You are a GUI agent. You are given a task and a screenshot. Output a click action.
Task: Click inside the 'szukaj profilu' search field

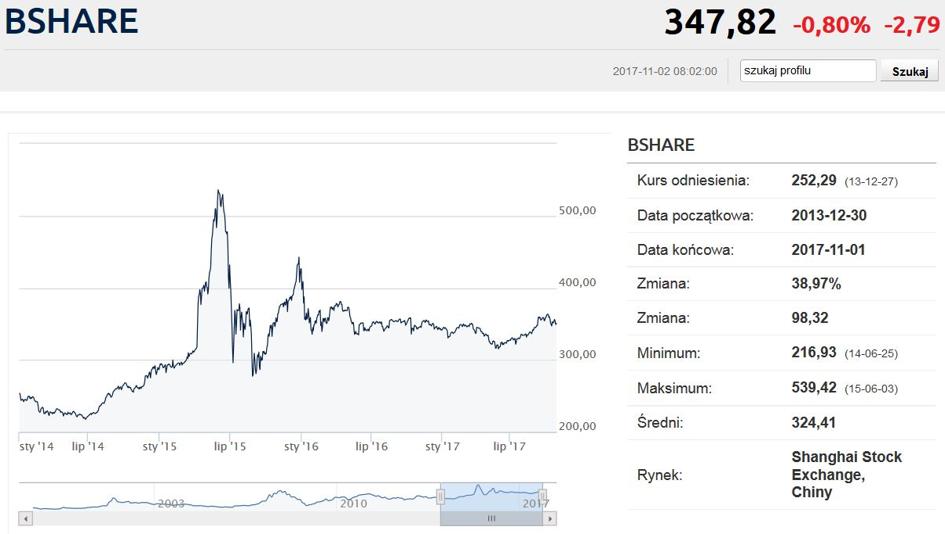point(807,71)
